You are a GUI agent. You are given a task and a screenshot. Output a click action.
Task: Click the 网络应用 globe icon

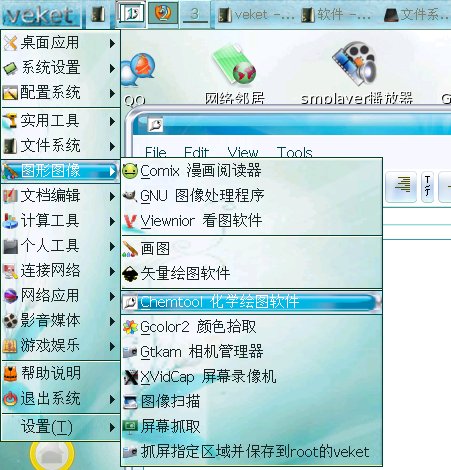[x=10, y=296]
